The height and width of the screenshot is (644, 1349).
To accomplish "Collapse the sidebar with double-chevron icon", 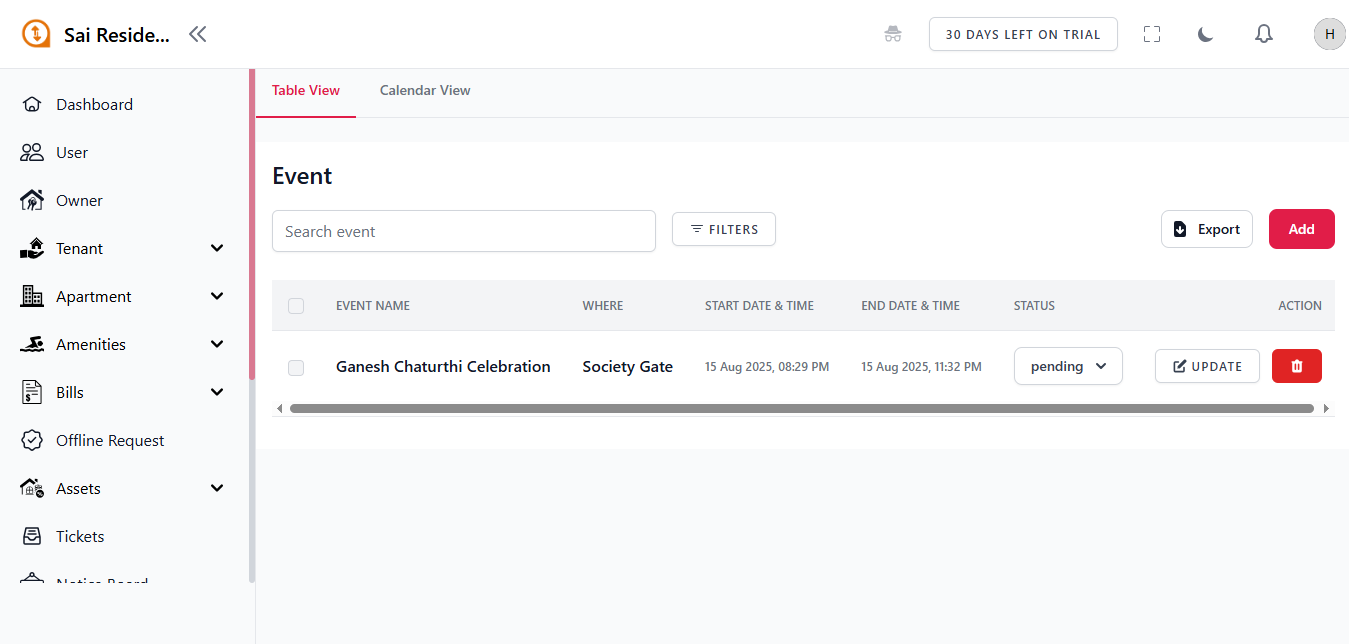I will [198, 34].
